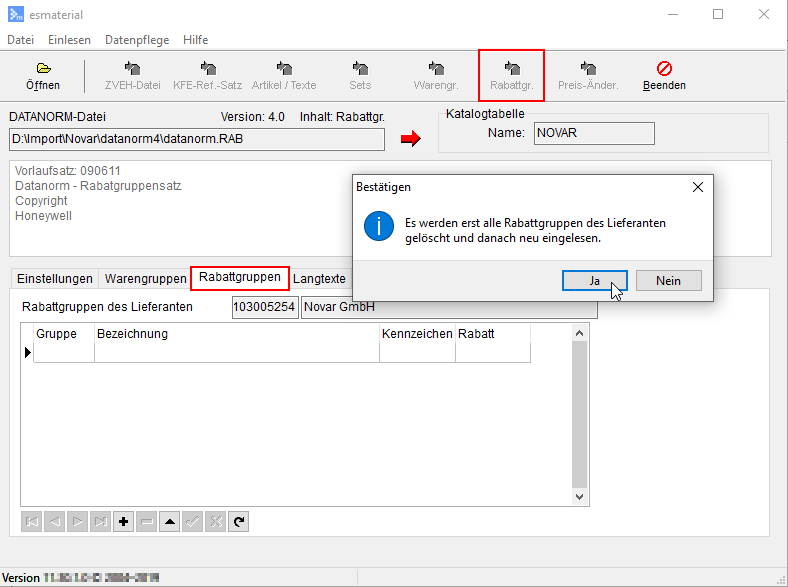The height and width of the screenshot is (587, 788).
Task: Confirm the dialog with Ja
Action: click(x=594, y=281)
